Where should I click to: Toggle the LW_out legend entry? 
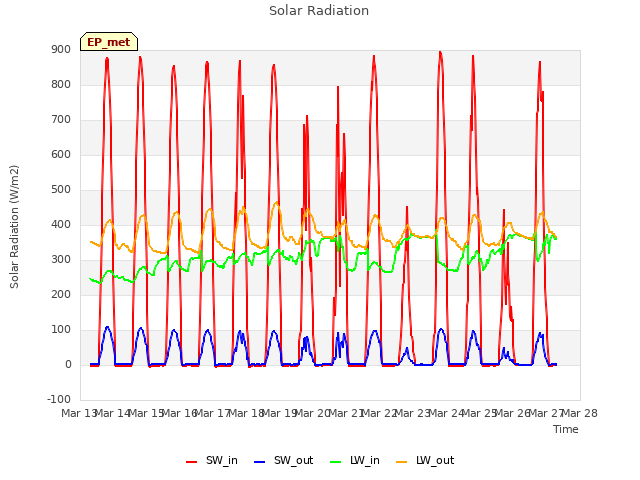tap(425, 460)
